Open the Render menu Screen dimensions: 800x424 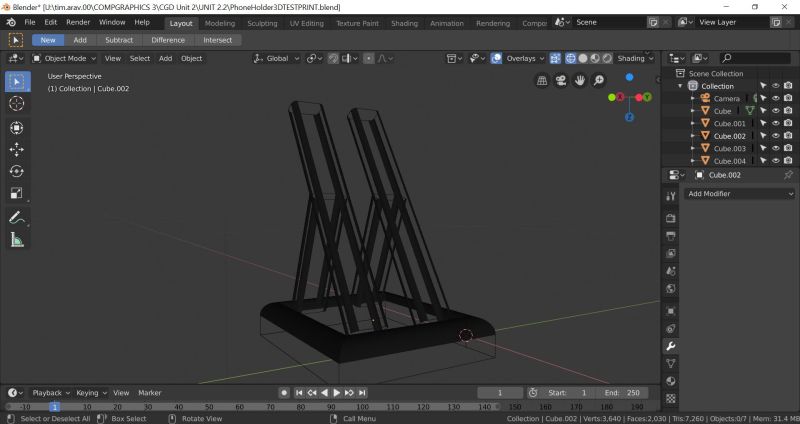click(x=78, y=22)
